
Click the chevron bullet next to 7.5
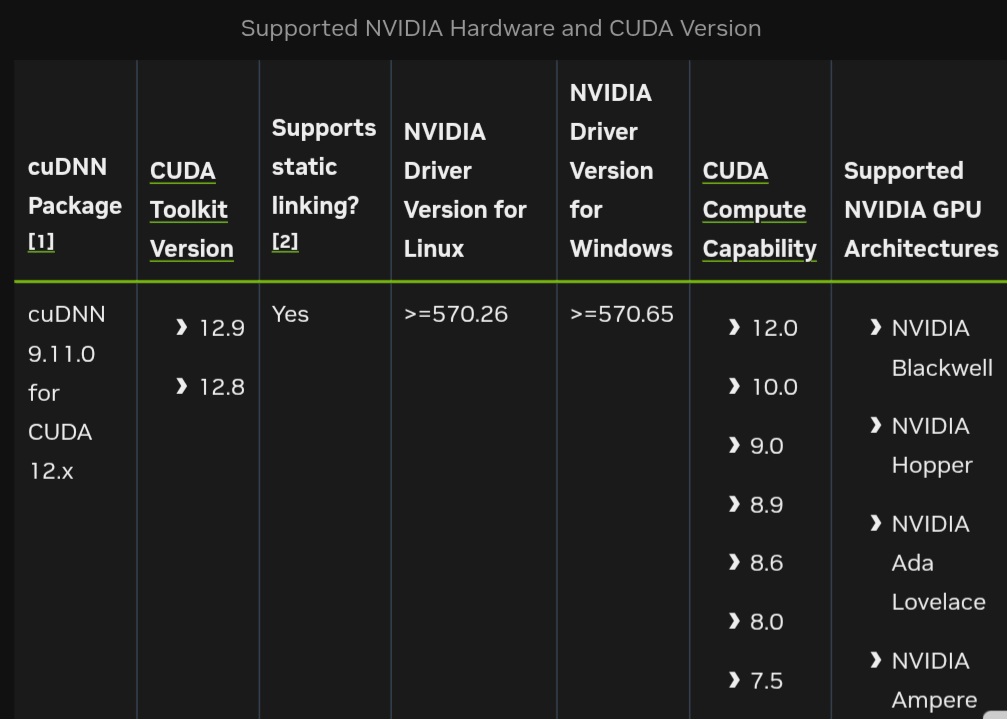pyautogui.click(x=735, y=680)
